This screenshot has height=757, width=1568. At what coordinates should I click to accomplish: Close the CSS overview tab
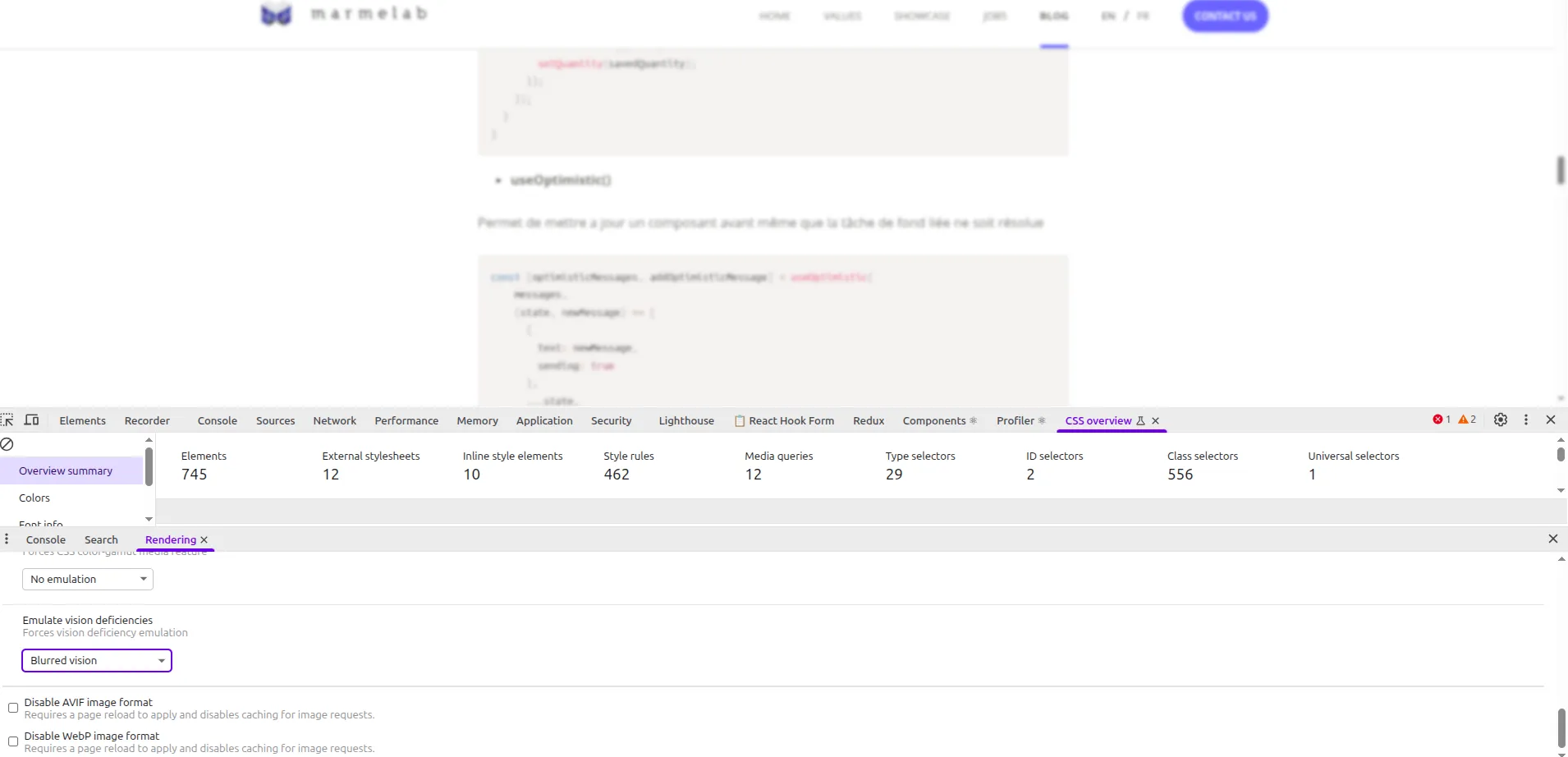(1155, 420)
